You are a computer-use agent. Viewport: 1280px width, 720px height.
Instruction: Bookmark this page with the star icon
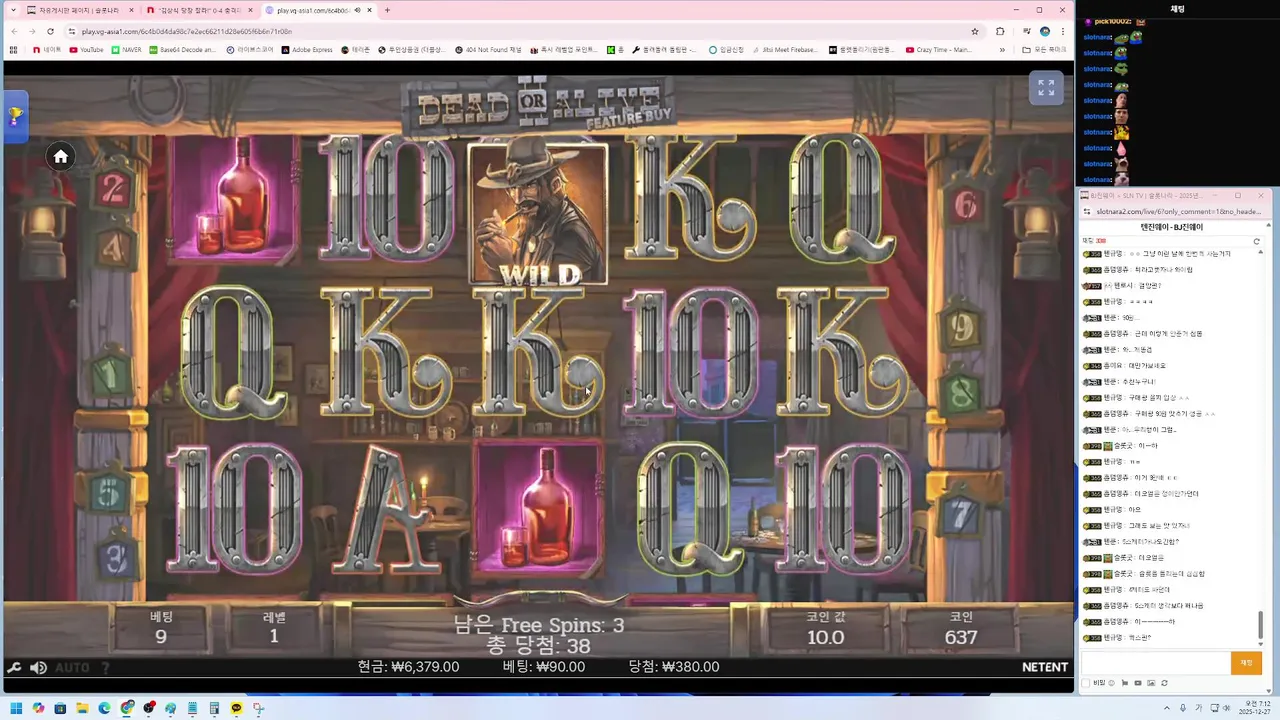(x=974, y=31)
